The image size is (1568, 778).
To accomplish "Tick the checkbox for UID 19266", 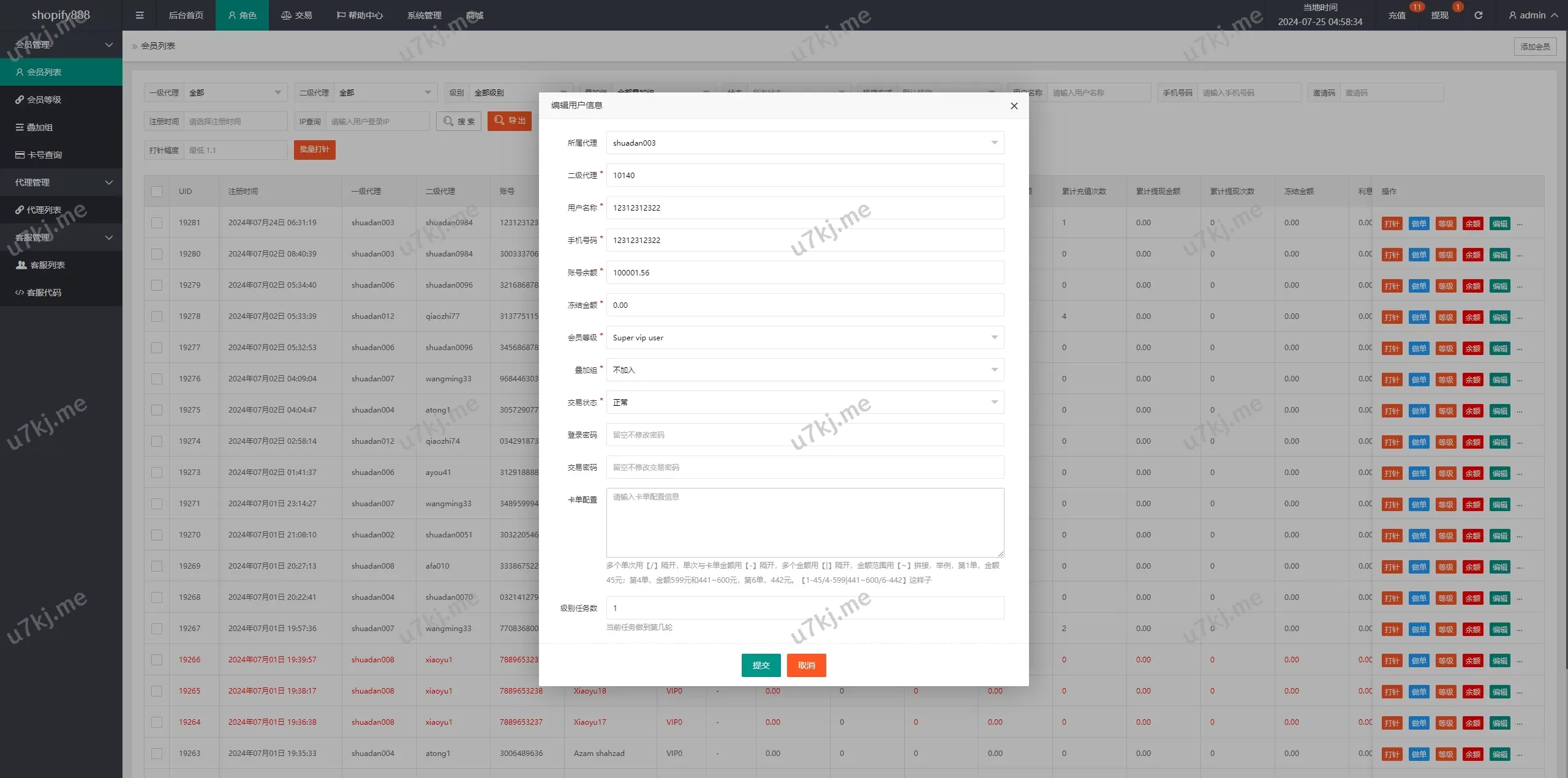I will (x=157, y=660).
